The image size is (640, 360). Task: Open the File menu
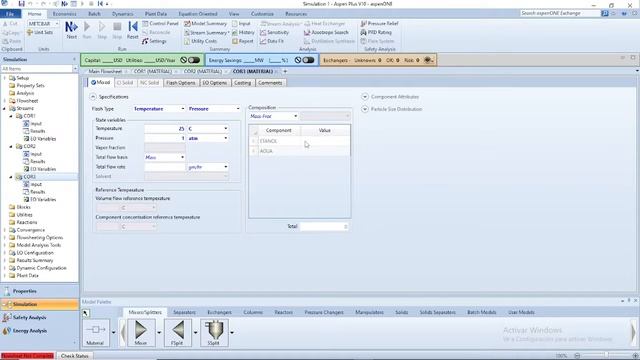click(x=10, y=13)
